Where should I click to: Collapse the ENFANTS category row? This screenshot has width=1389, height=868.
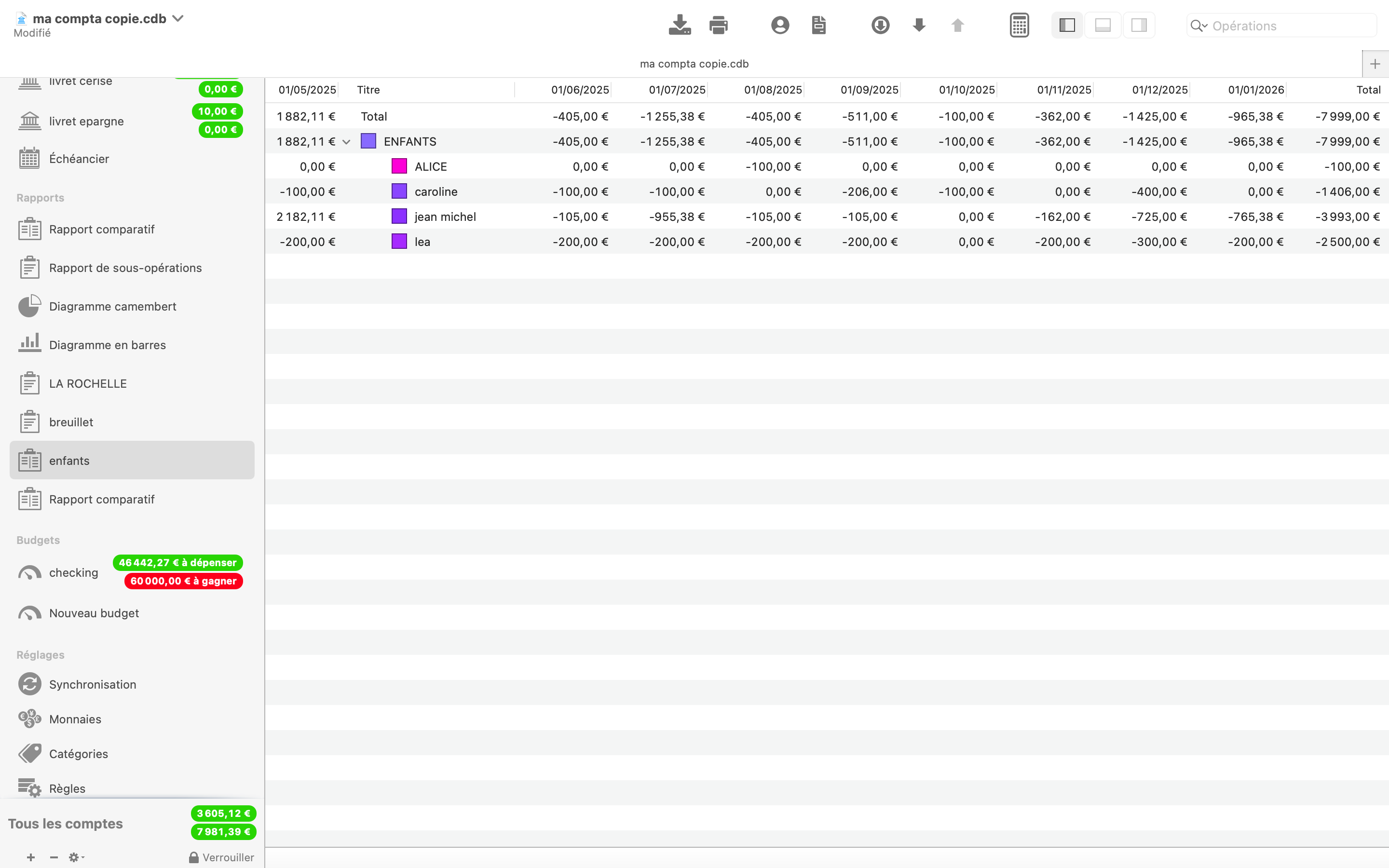[x=346, y=142]
